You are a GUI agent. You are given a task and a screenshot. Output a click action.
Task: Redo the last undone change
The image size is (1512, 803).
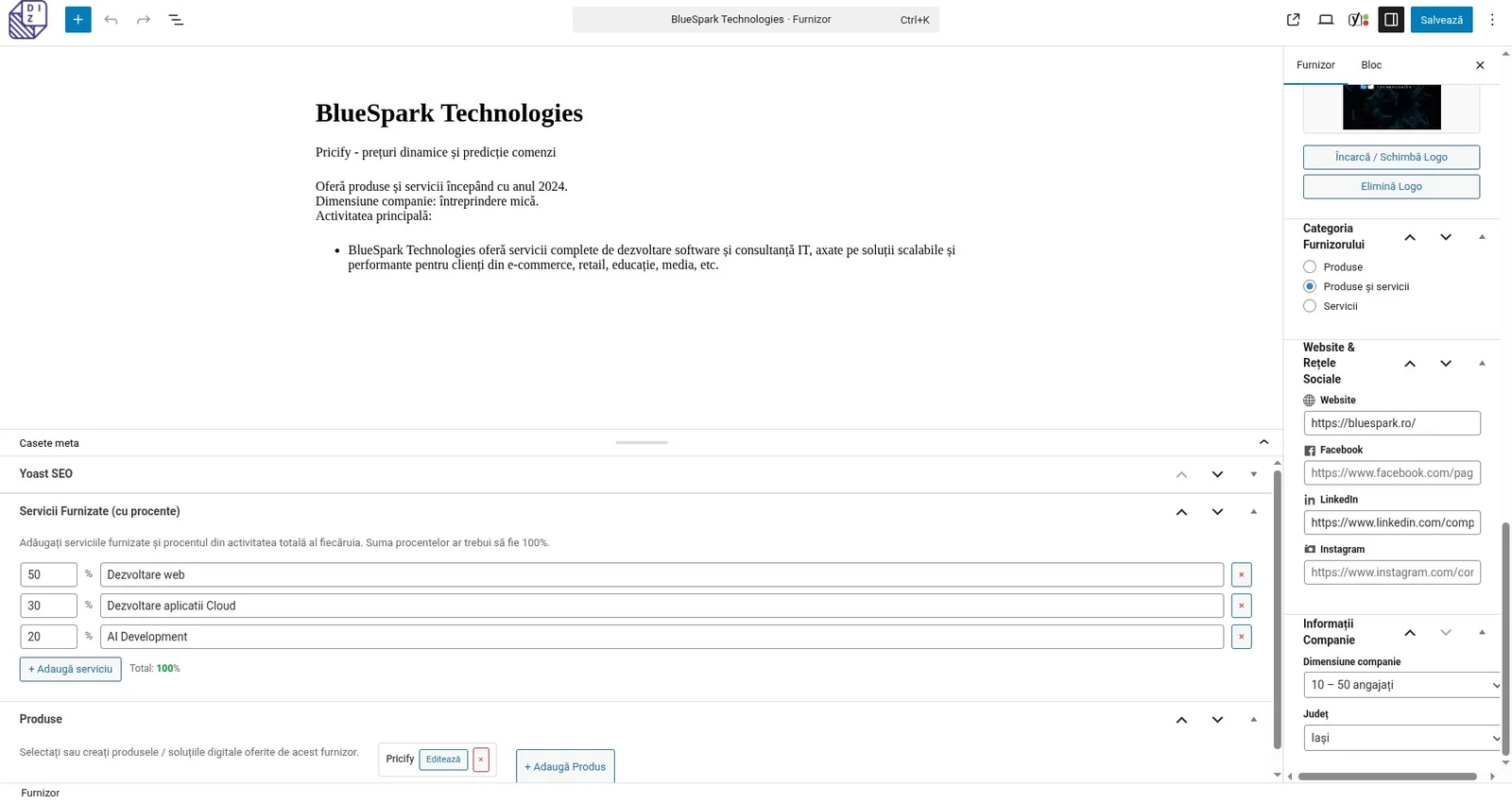(144, 20)
